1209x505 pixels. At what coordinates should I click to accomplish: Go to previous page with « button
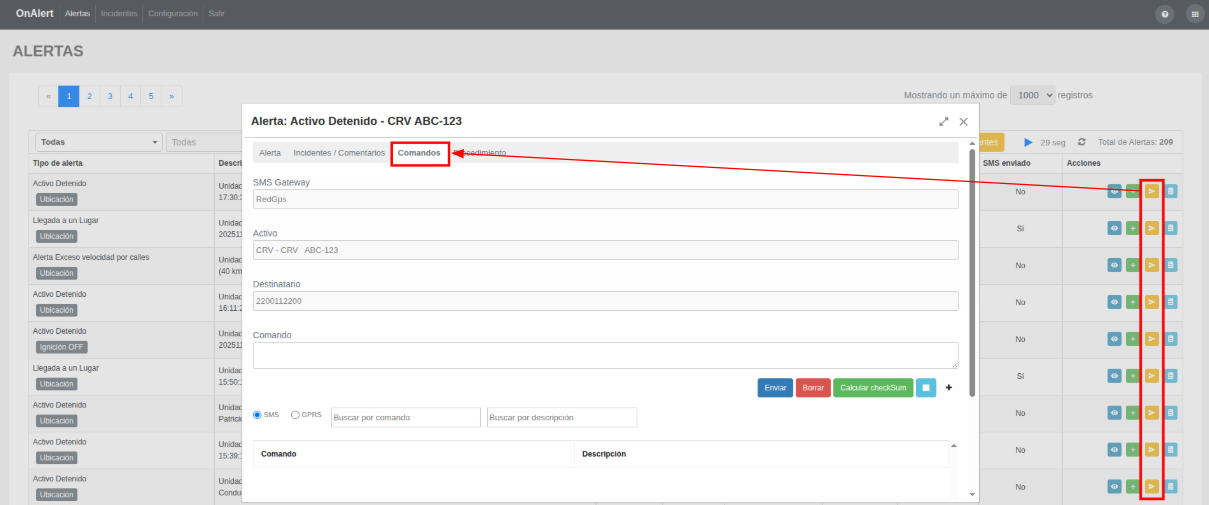(49, 96)
